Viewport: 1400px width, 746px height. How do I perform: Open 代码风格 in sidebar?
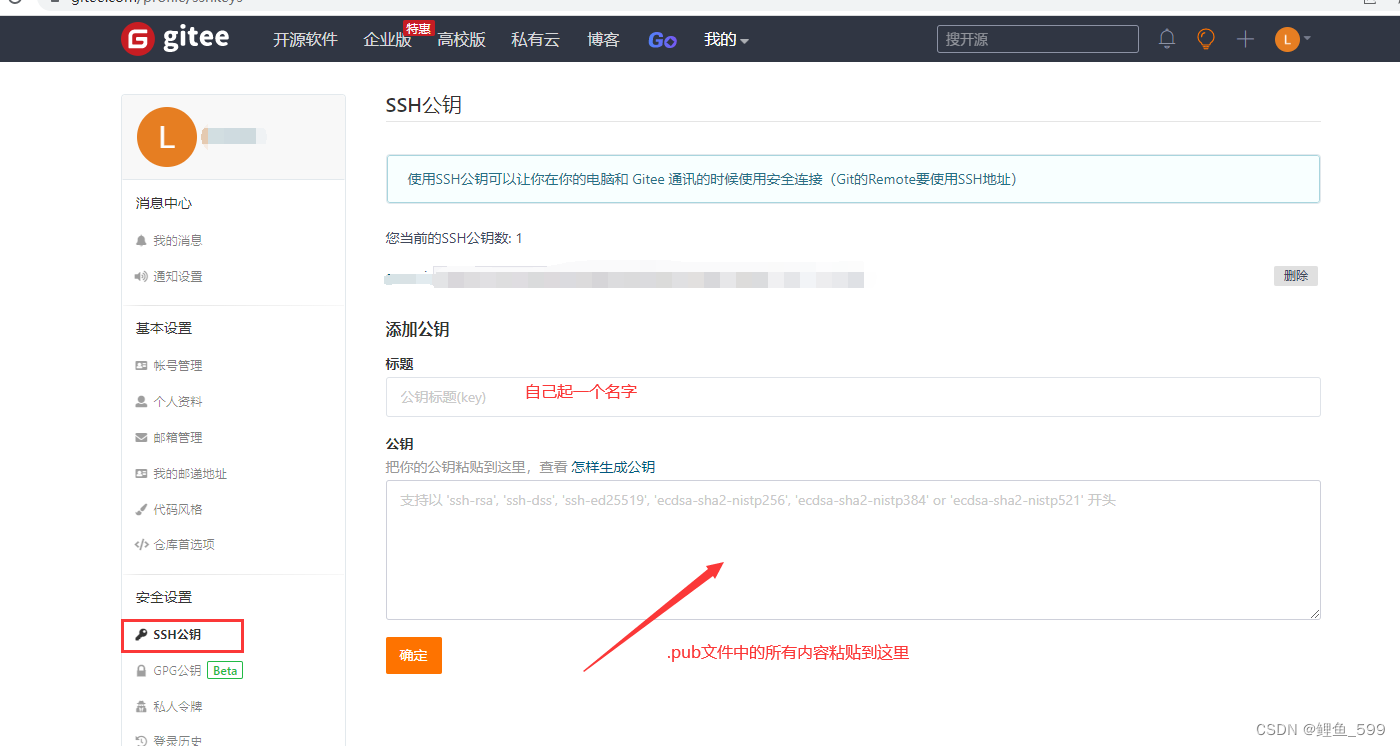click(177, 510)
